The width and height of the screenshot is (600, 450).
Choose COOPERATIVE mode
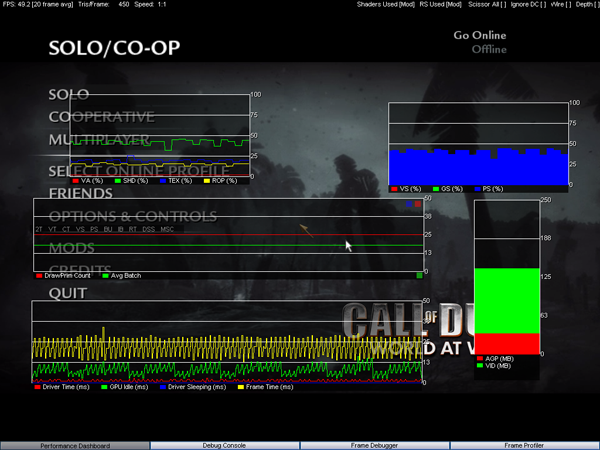(x=102, y=117)
